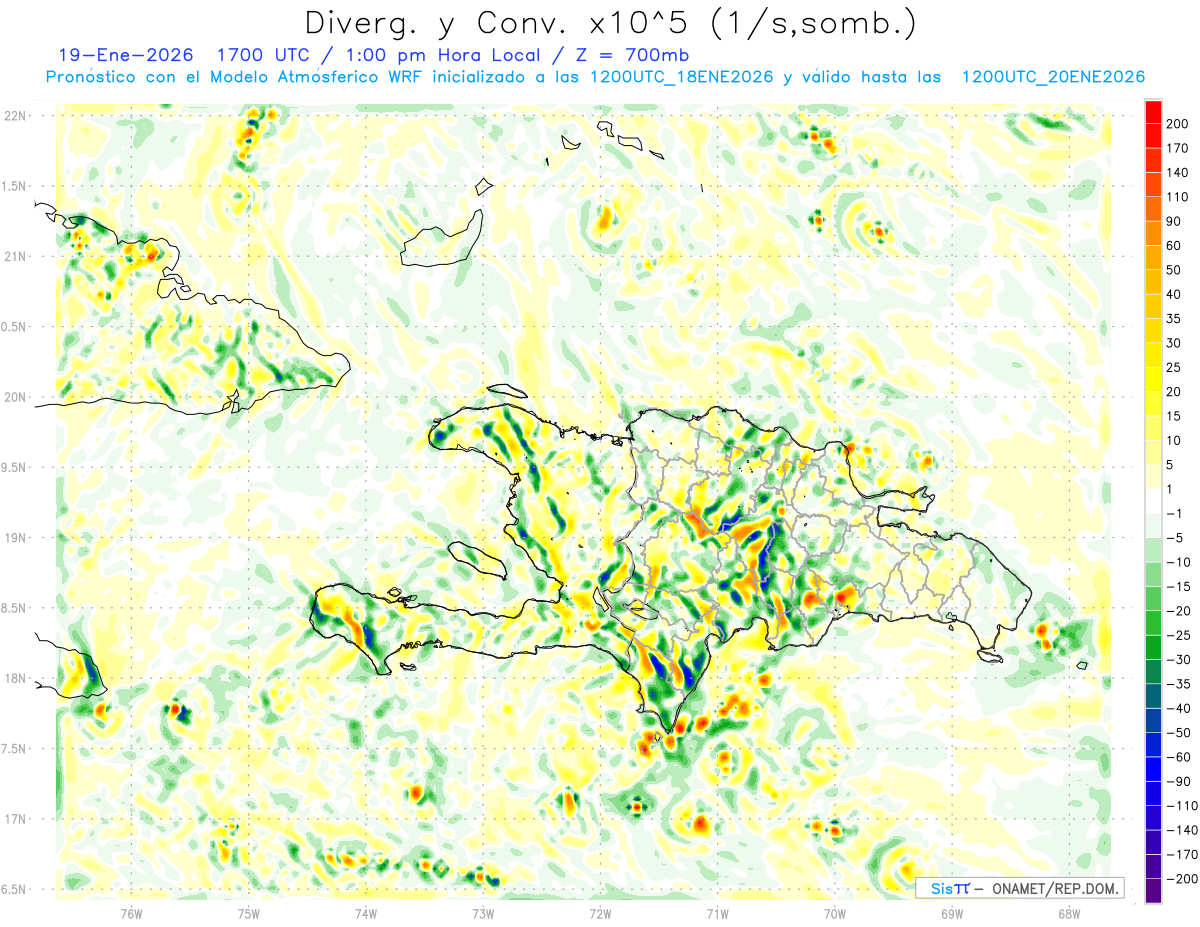Click the "-15" color scale value
Screen dimensions: 1200x927
1177,586
